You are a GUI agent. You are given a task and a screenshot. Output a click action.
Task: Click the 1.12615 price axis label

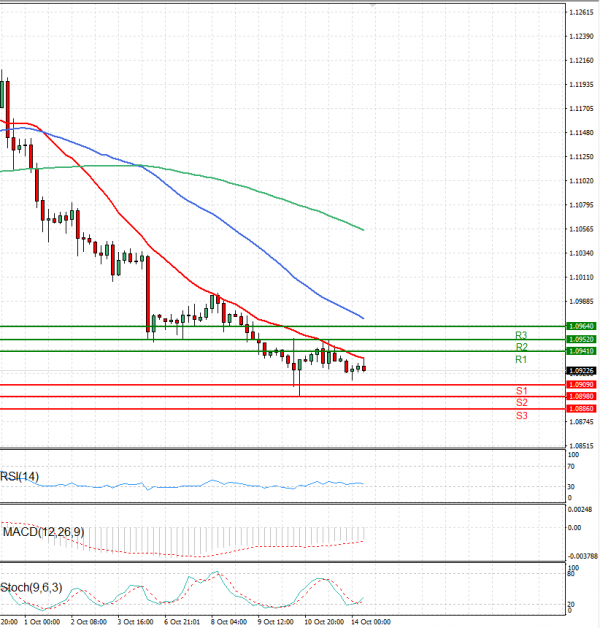coord(581,12)
